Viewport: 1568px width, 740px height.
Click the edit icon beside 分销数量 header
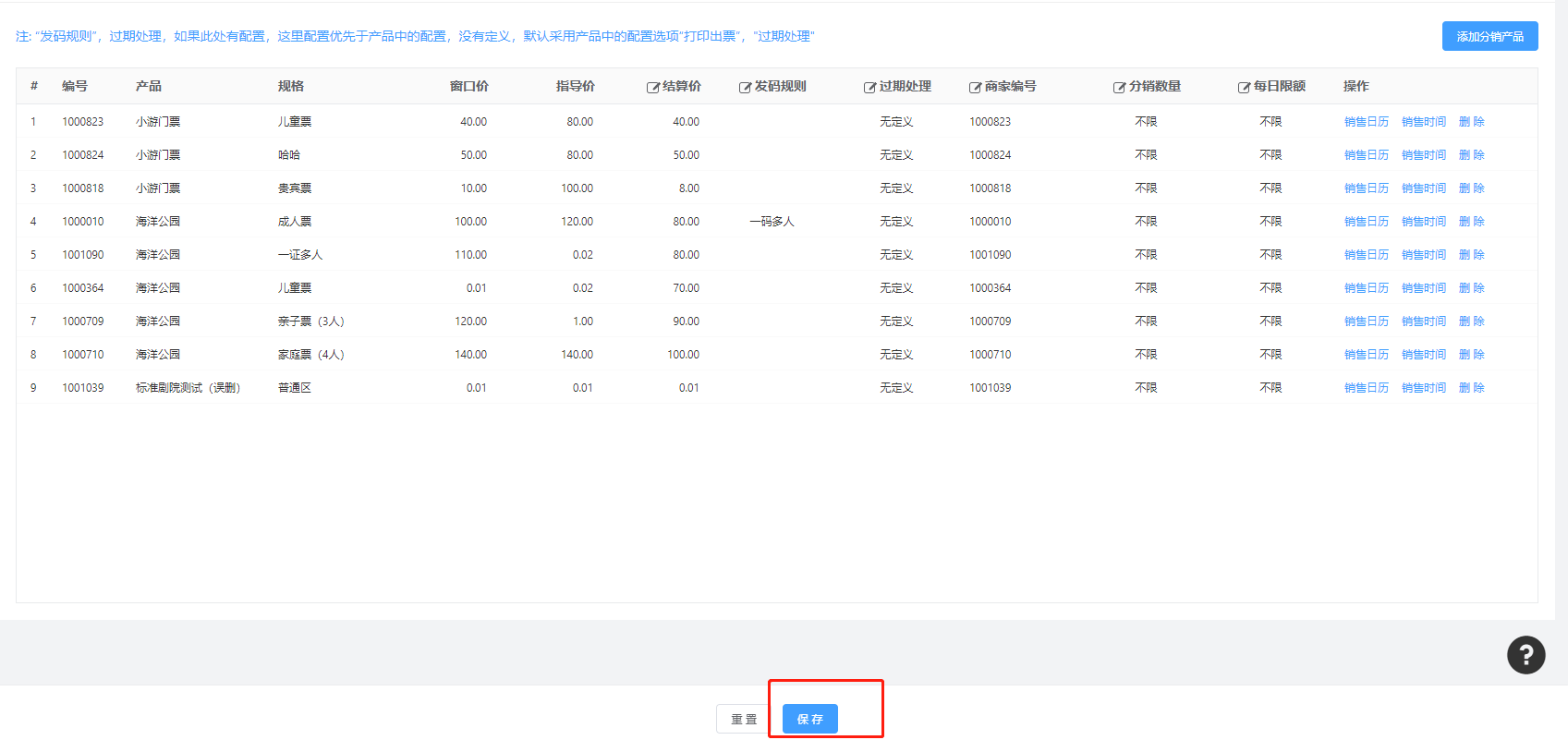point(1119,87)
